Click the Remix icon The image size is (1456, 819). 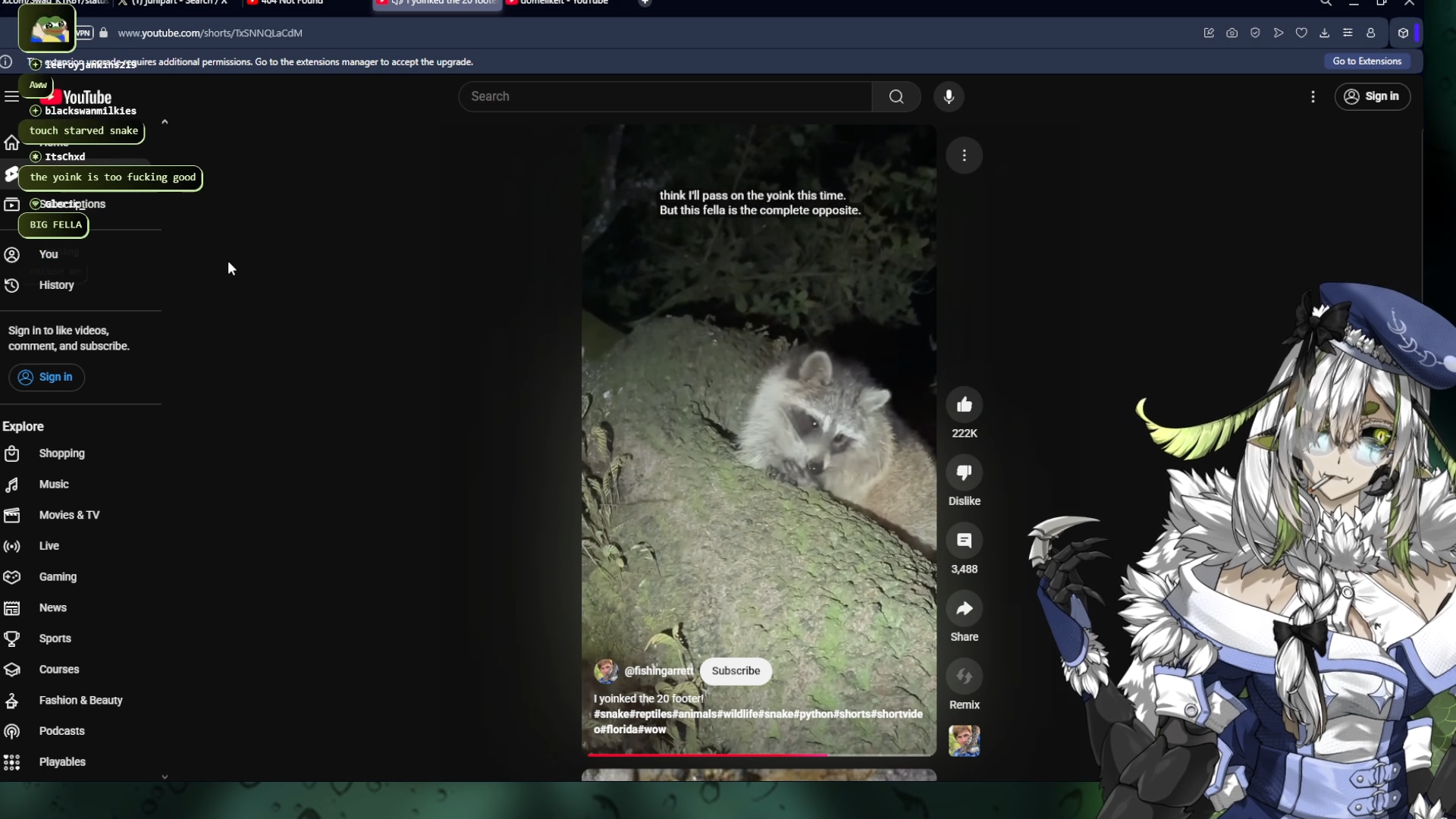pos(964,676)
